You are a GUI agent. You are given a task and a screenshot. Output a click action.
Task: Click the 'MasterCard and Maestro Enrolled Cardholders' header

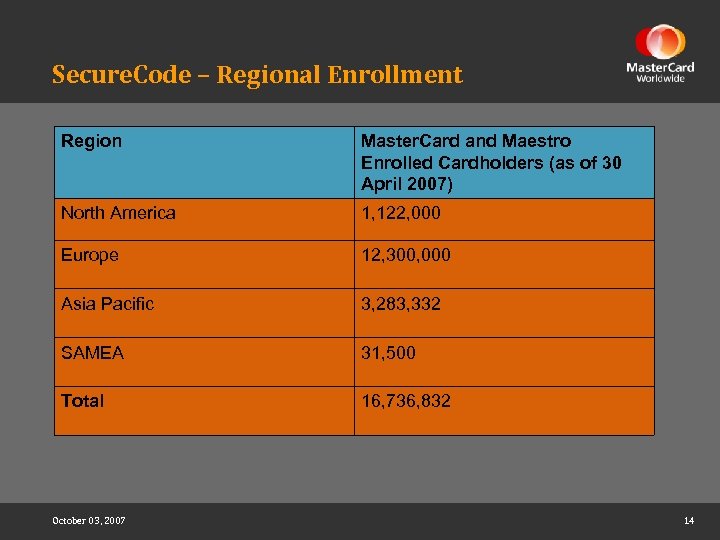pyautogui.click(x=504, y=163)
